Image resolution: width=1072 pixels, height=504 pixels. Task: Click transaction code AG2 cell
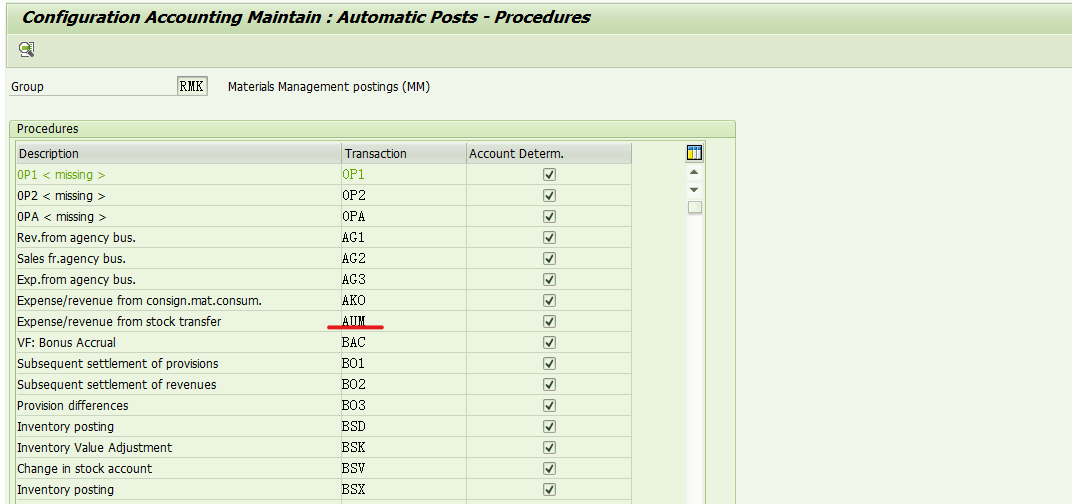point(404,258)
